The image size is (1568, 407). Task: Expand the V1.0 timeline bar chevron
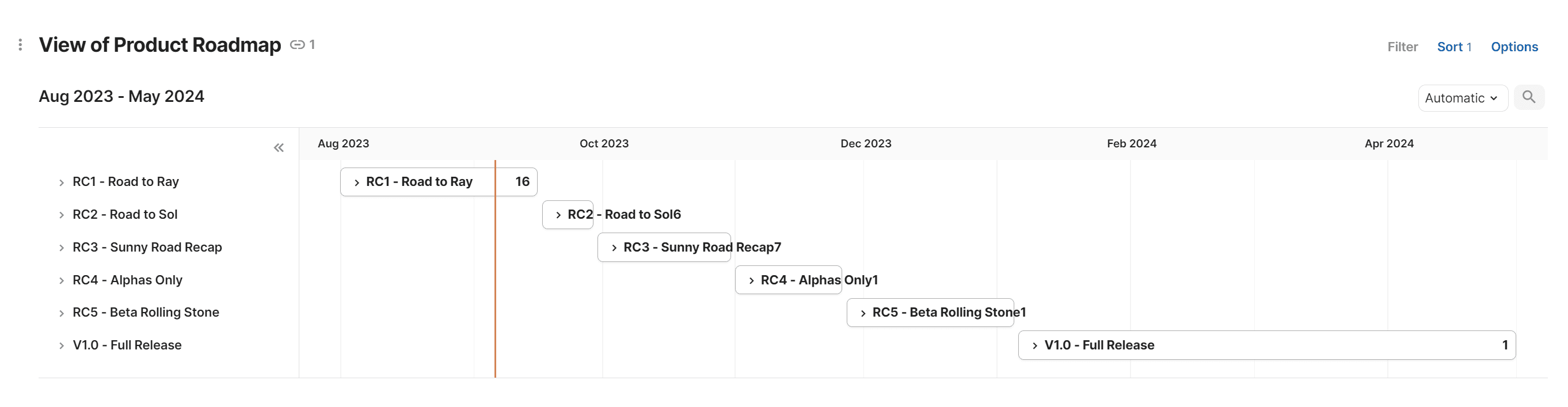[x=1035, y=346]
